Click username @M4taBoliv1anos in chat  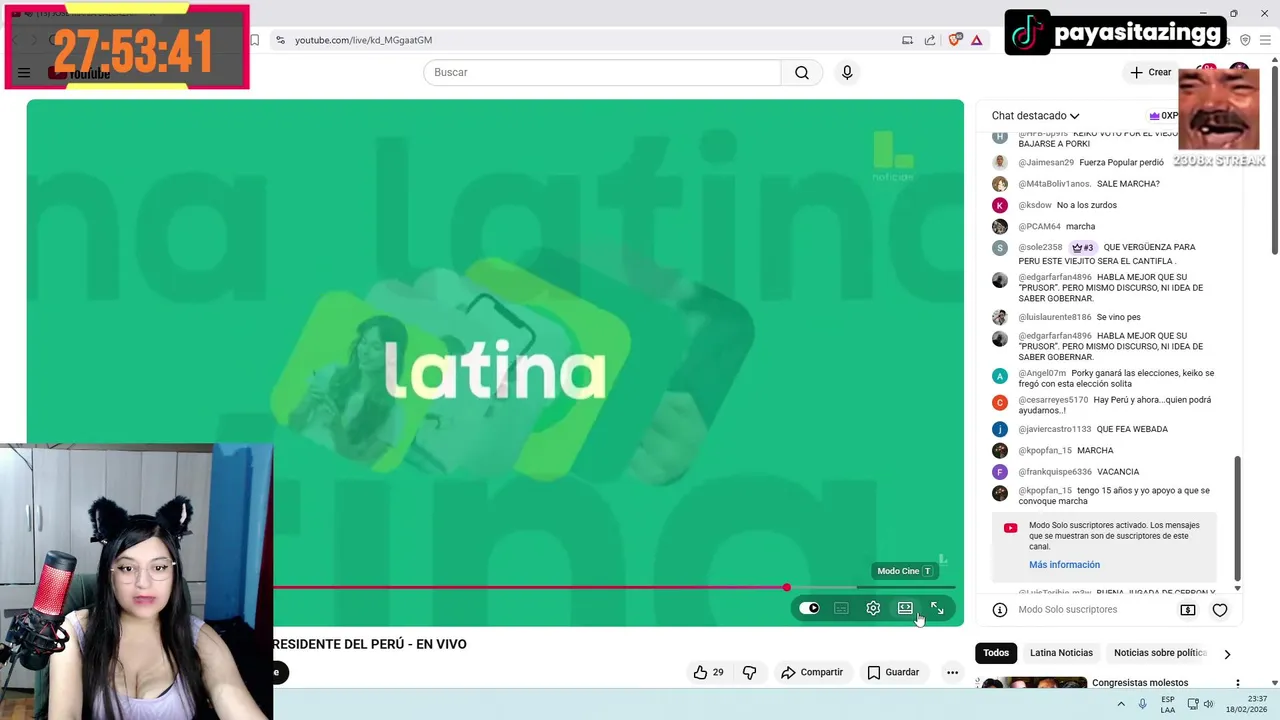tap(1054, 184)
